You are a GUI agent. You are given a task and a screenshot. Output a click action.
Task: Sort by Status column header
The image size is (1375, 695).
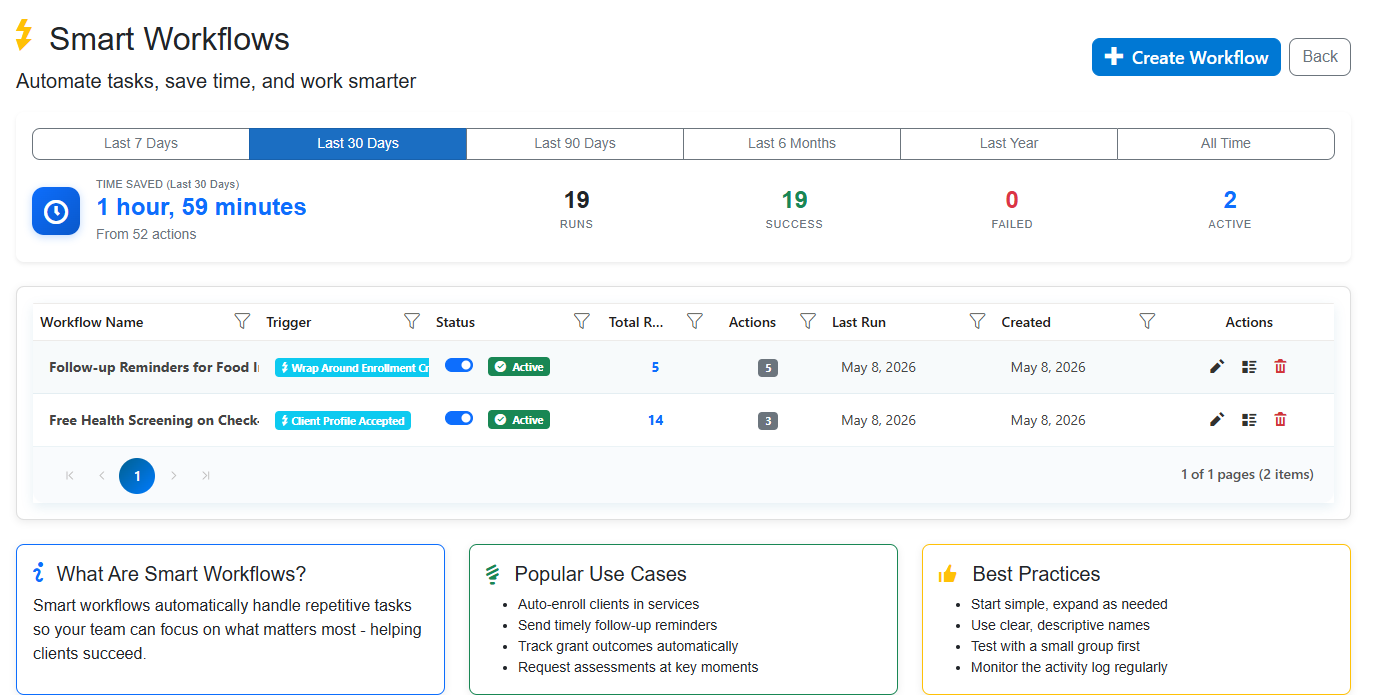click(x=455, y=322)
